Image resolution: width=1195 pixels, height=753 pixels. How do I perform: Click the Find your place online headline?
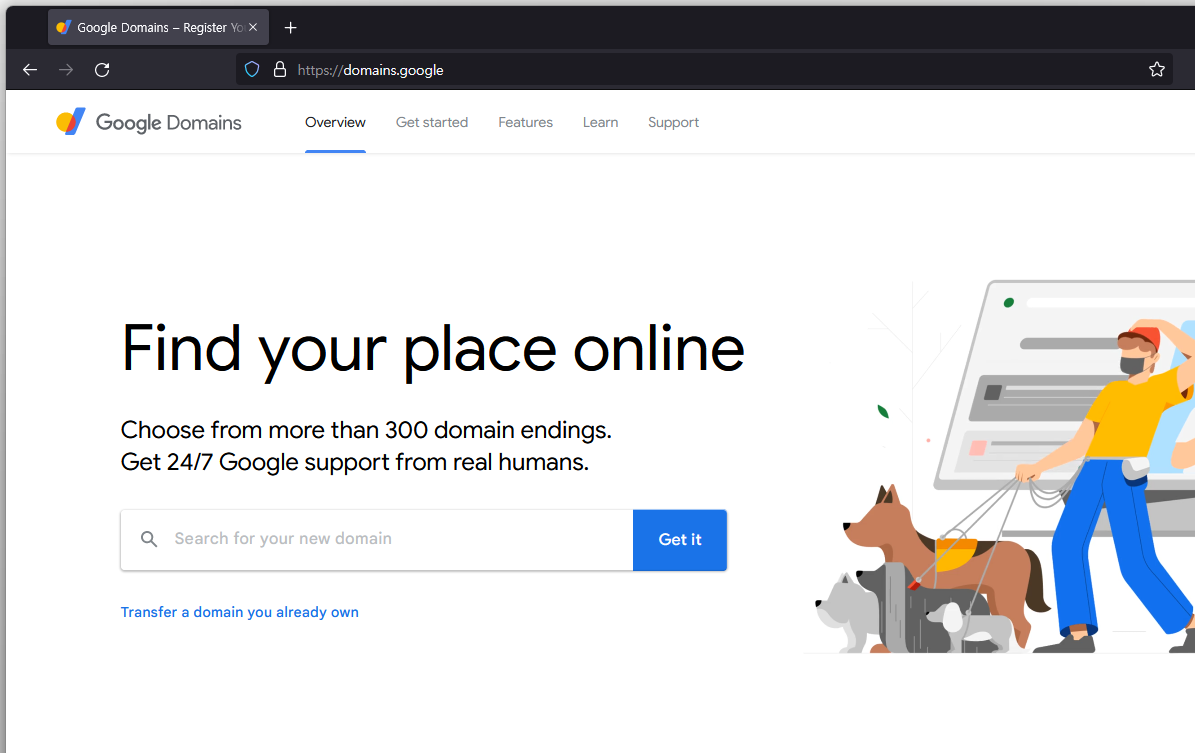[x=433, y=350]
